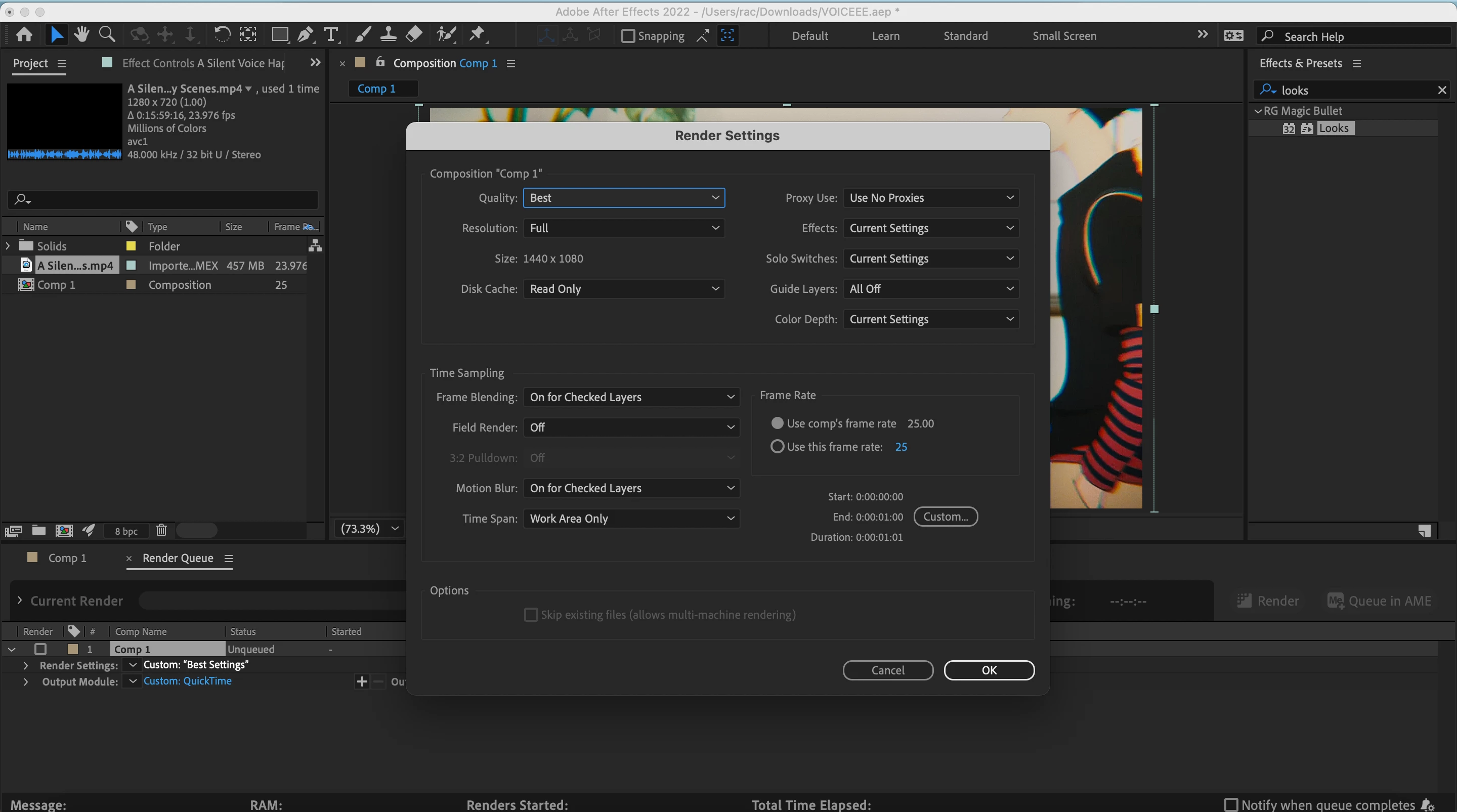Select the Zoom tool in toolbar
1457x812 pixels.
(x=107, y=35)
